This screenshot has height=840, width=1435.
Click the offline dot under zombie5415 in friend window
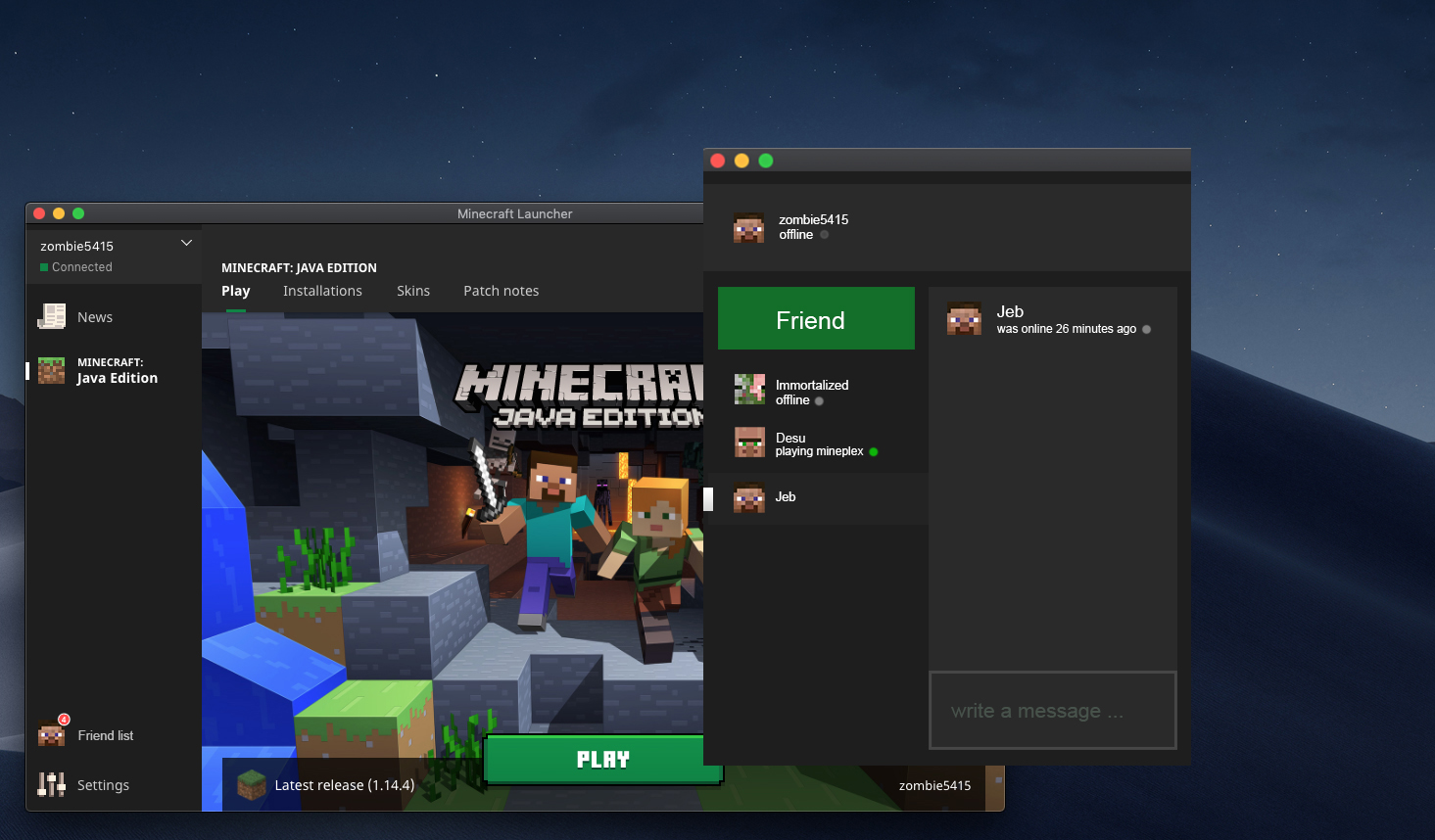824,235
